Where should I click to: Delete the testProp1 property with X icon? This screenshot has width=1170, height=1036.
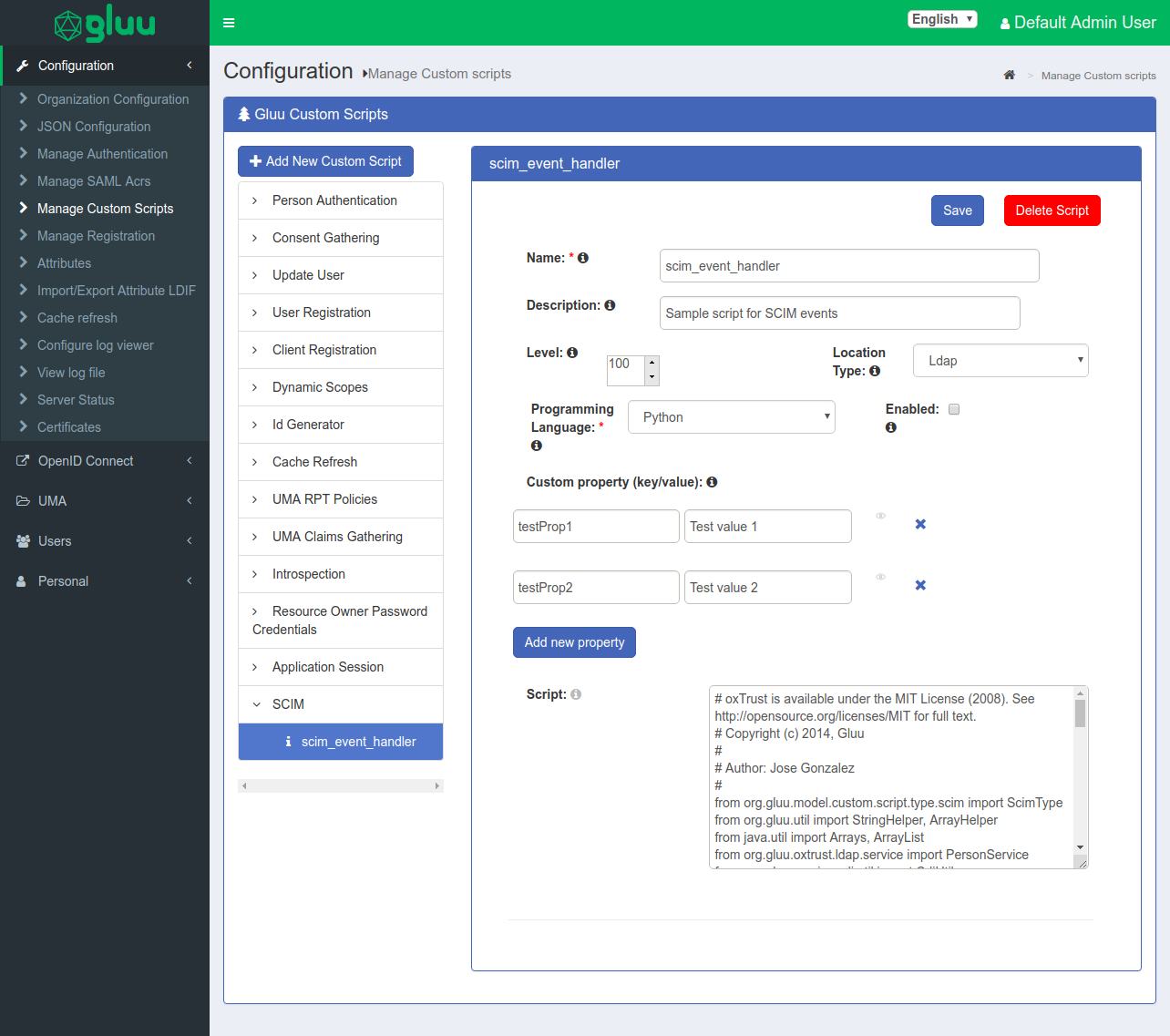point(920,524)
